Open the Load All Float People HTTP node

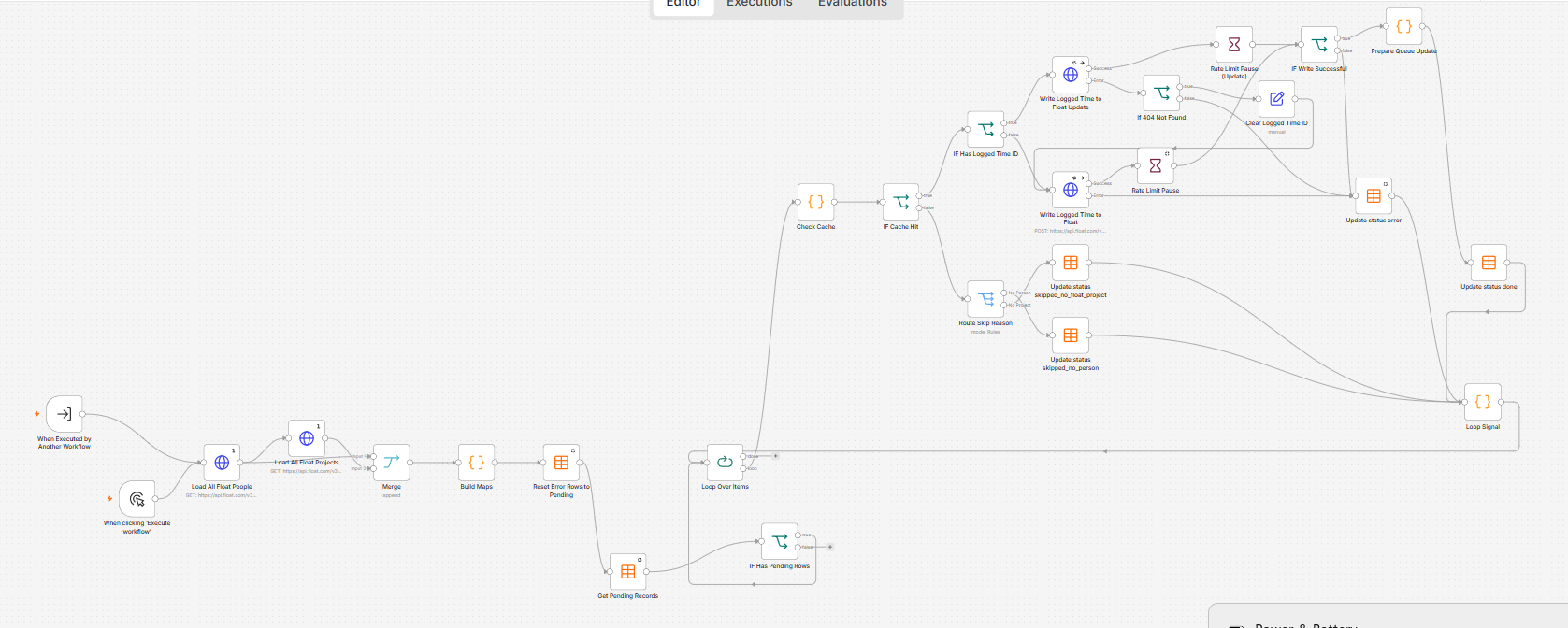[222, 463]
